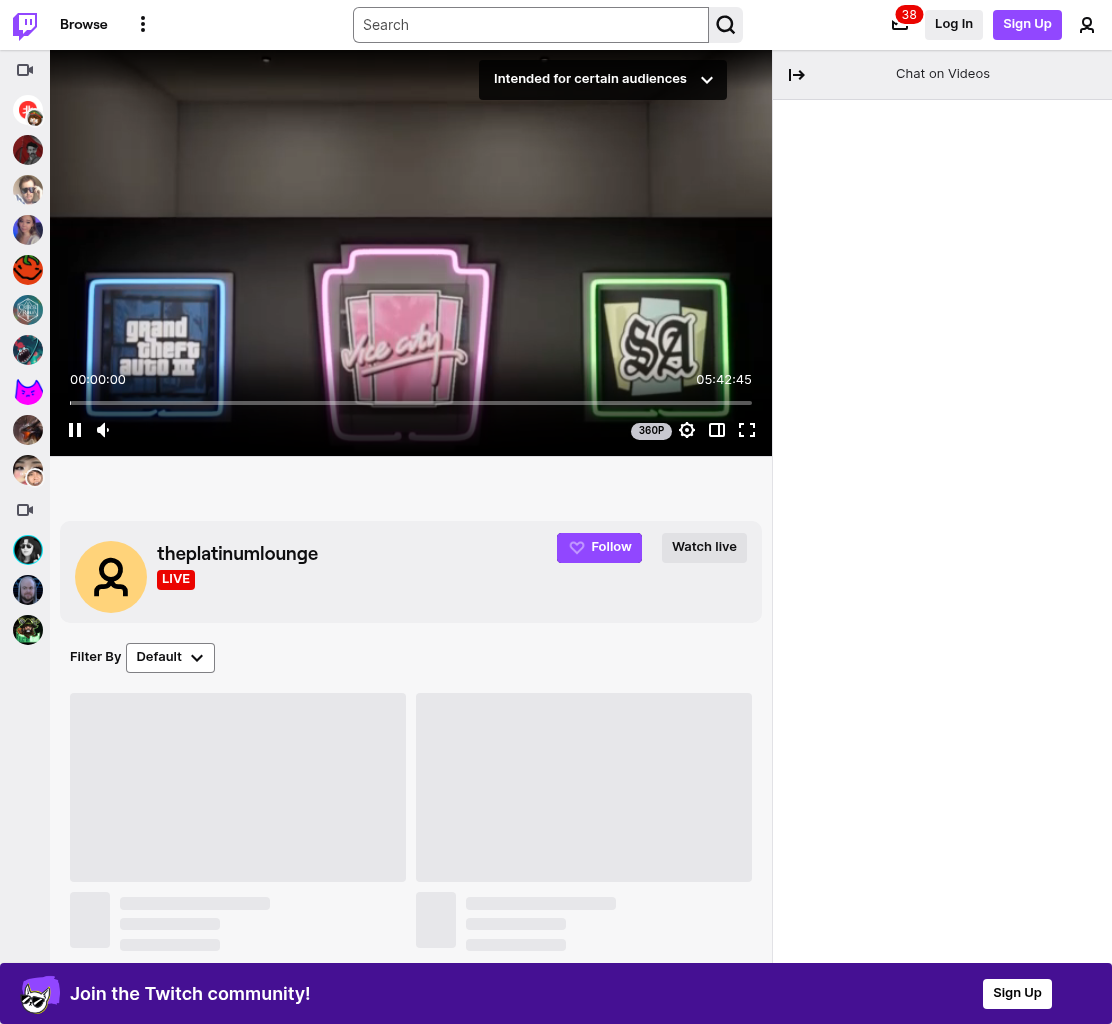Open the woman on blue background avatar
Image resolution: width=1112 pixels, height=1024 pixels.
[28, 230]
